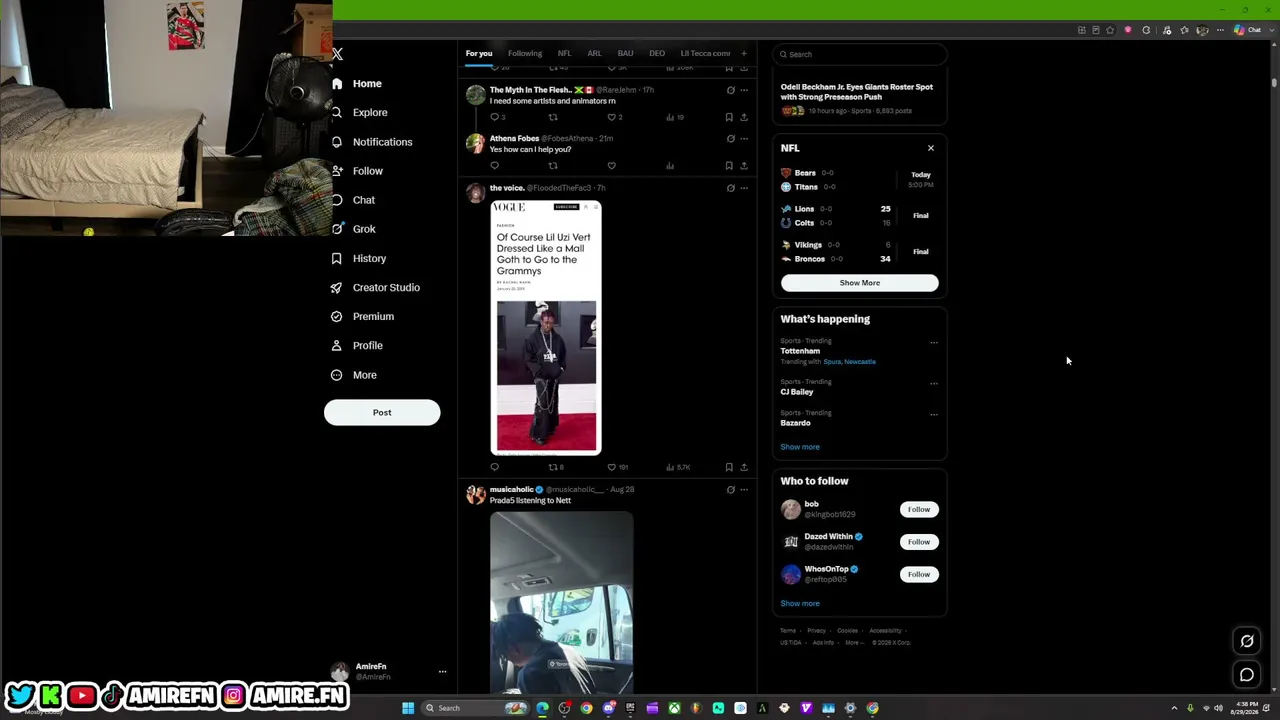The height and width of the screenshot is (720, 1280).
Task: Click the Post button
Action: click(382, 413)
